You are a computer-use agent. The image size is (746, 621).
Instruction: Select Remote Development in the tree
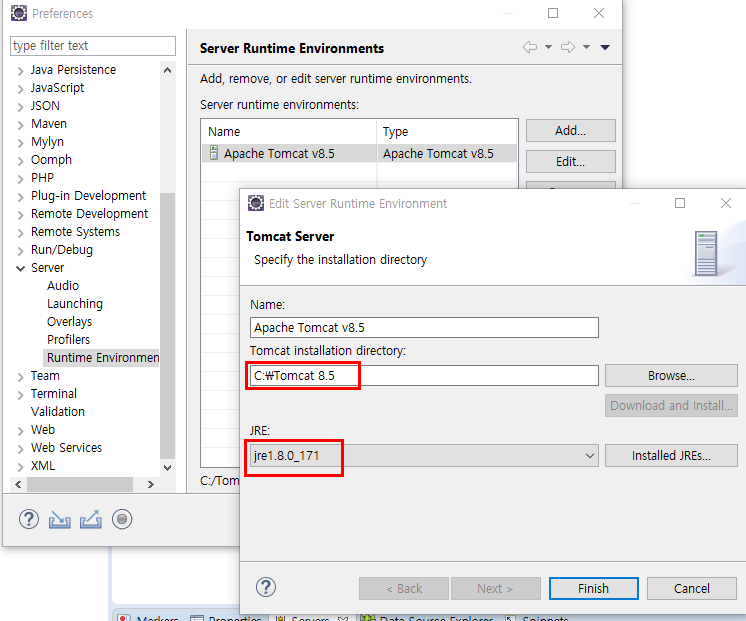pyautogui.click(x=89, y=214)
